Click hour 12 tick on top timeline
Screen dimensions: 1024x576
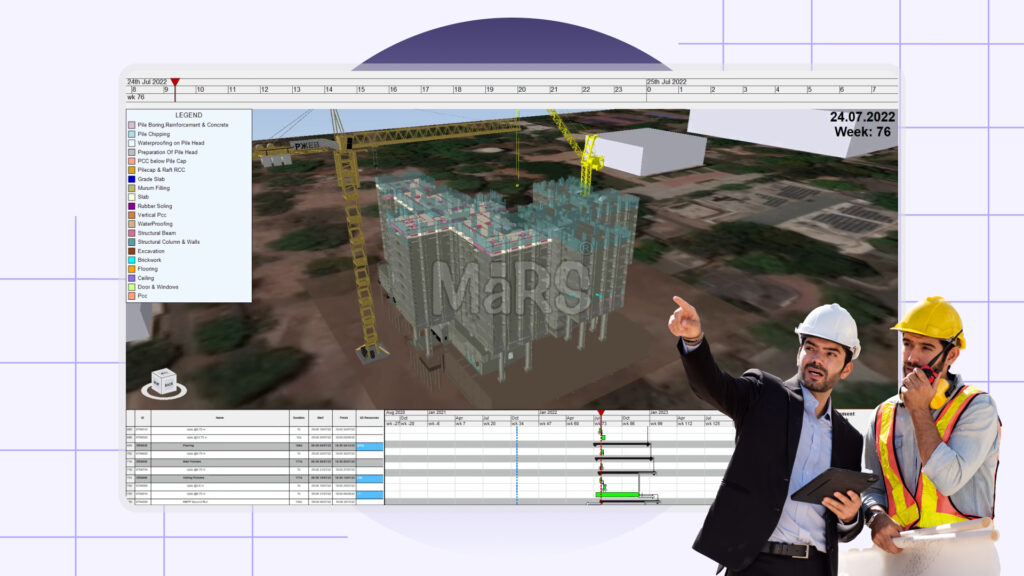pyautogui.click(x=264, y=89)
